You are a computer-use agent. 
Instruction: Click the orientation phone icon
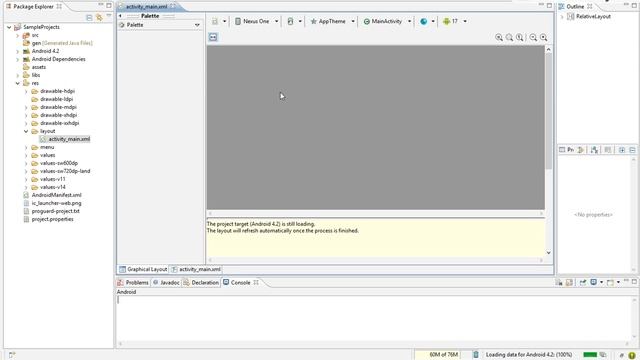290,21
